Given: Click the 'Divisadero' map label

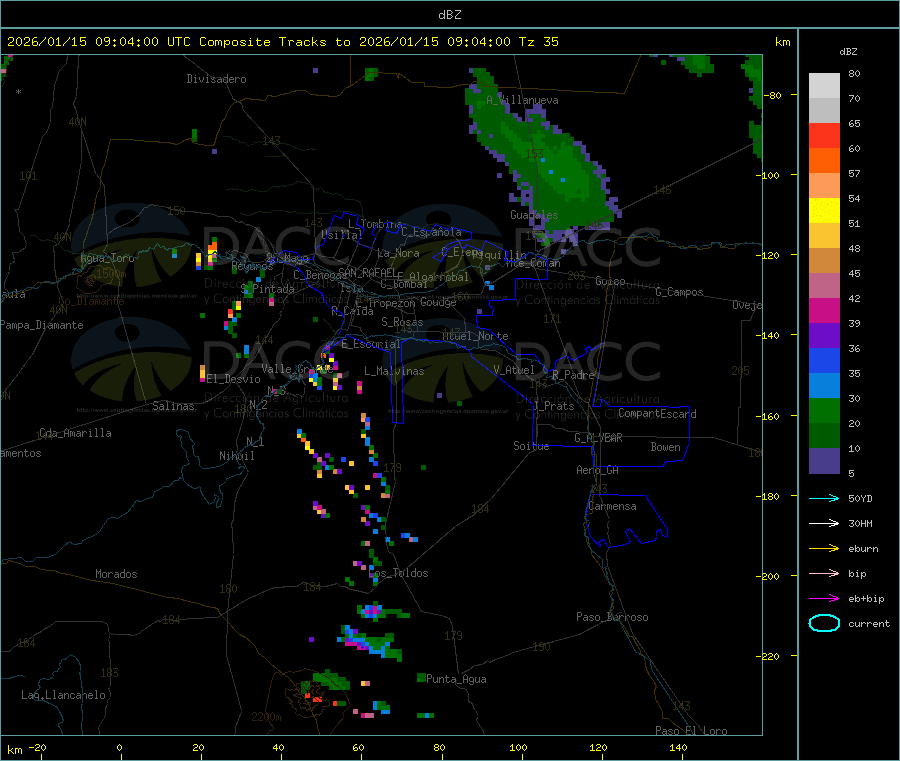Looking at the screenshot, I should [216, 79].
